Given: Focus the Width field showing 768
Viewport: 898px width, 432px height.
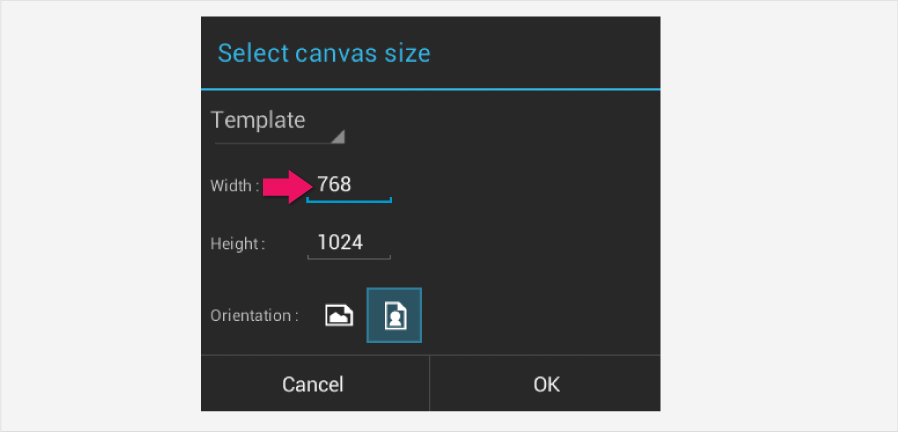Looking at the screenshot, I should (x=349, y=186).
